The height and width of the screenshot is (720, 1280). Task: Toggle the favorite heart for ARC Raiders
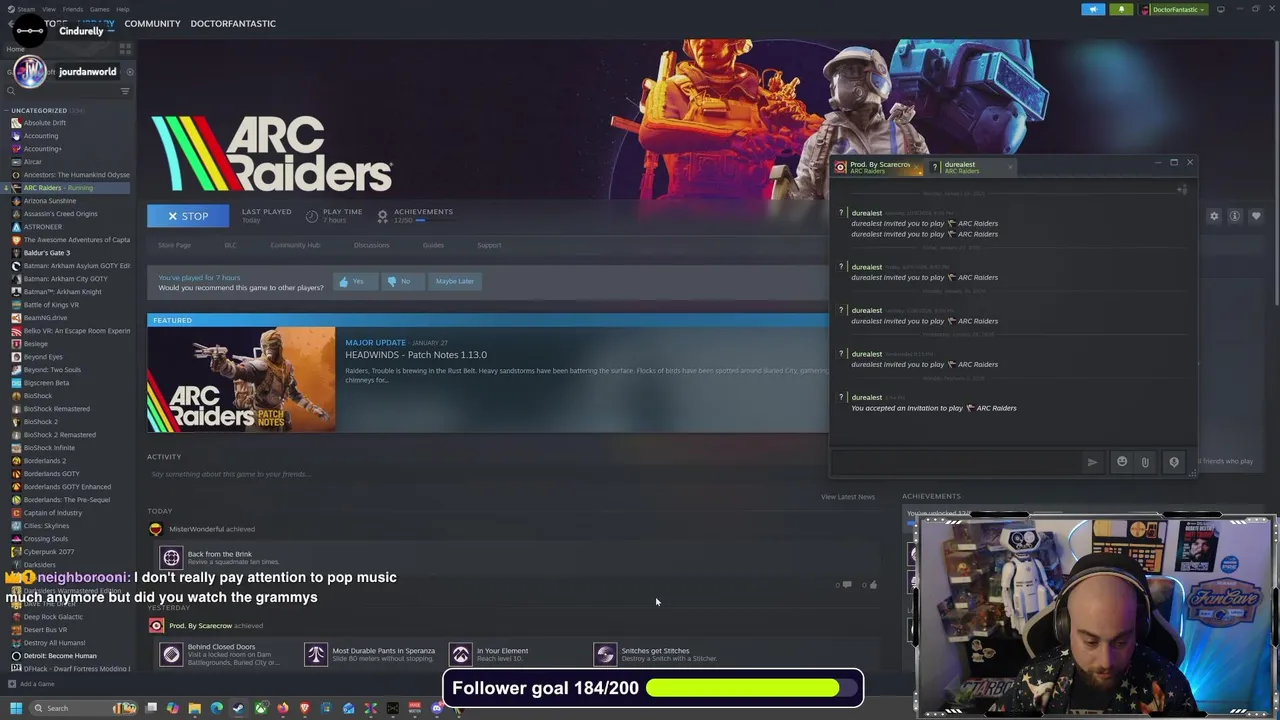pos(1256,216)
